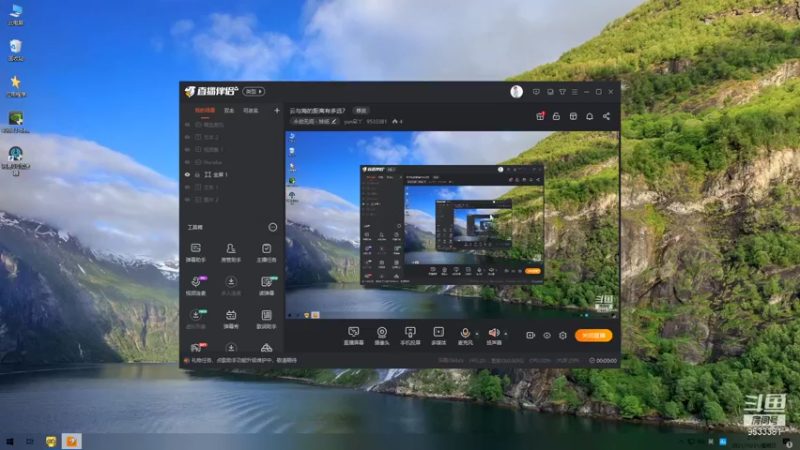Screen dimensions: 800x450
Task: Select the Naraka source row
Action: click(x=232, y=162)
